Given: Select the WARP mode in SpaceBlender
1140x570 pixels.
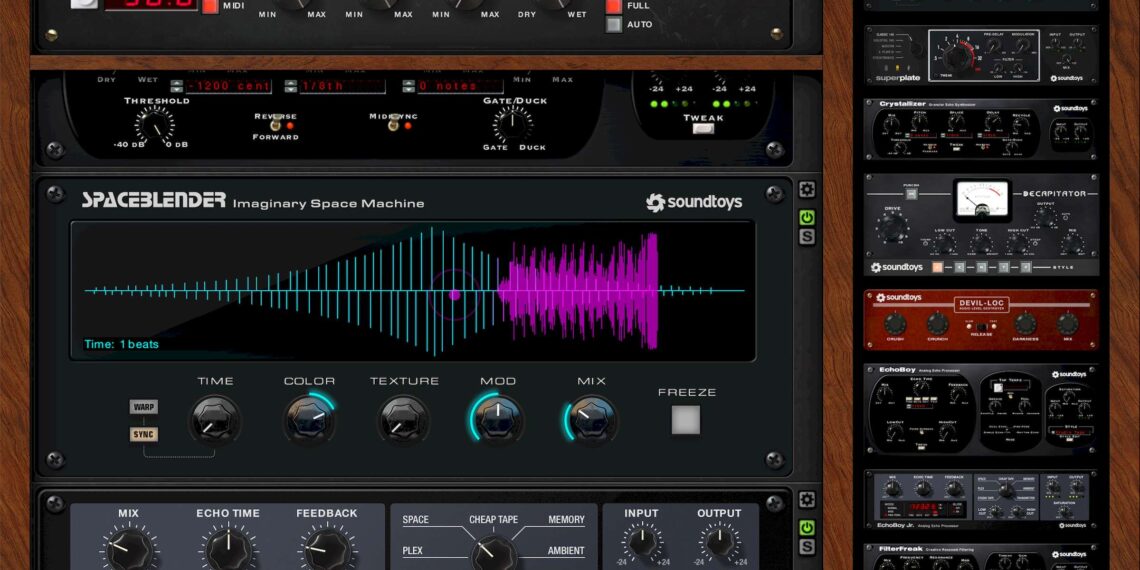Looking at the screenshot, I should pos(144,407).
